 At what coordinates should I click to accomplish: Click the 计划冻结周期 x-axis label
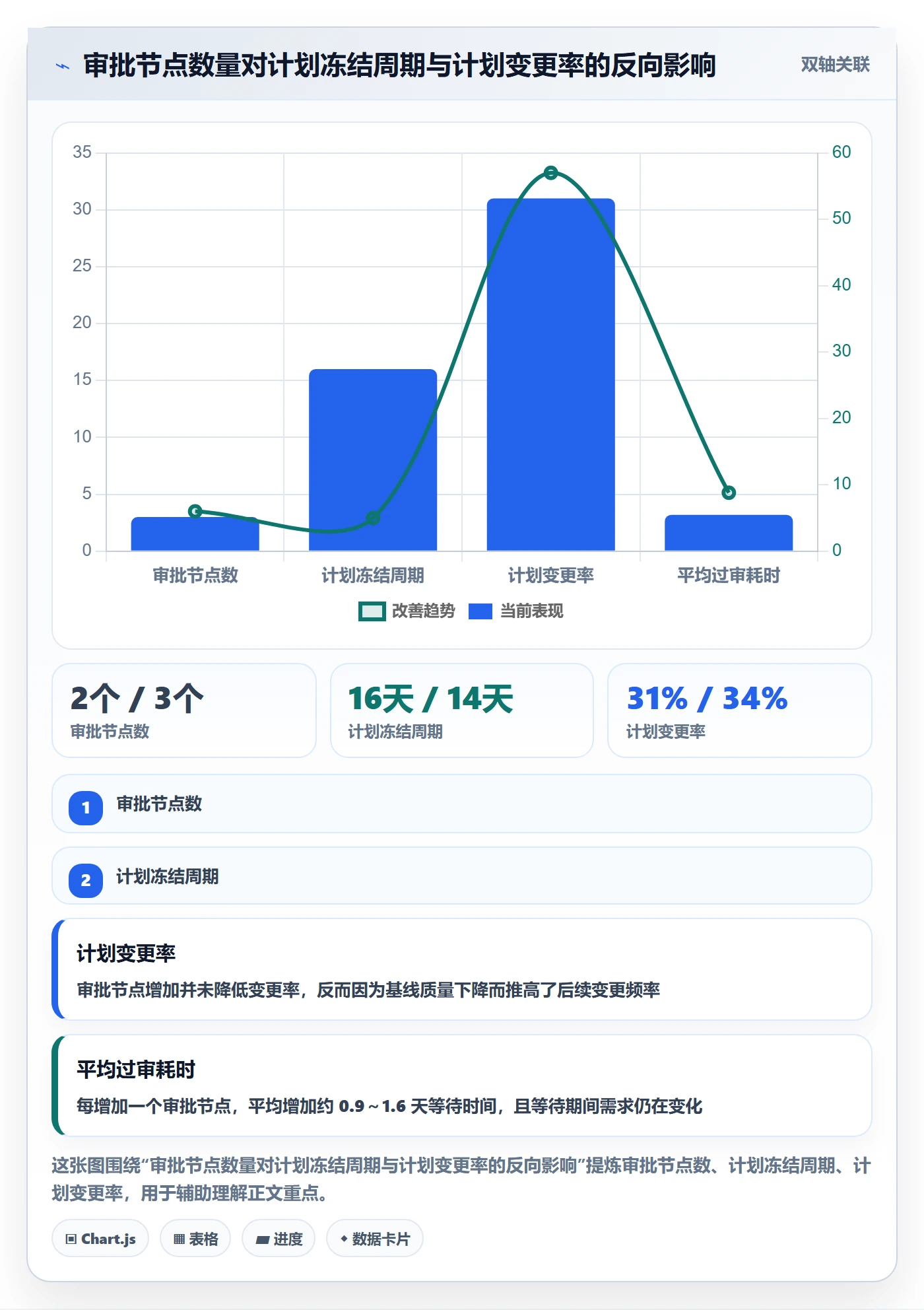click(373, 576)
